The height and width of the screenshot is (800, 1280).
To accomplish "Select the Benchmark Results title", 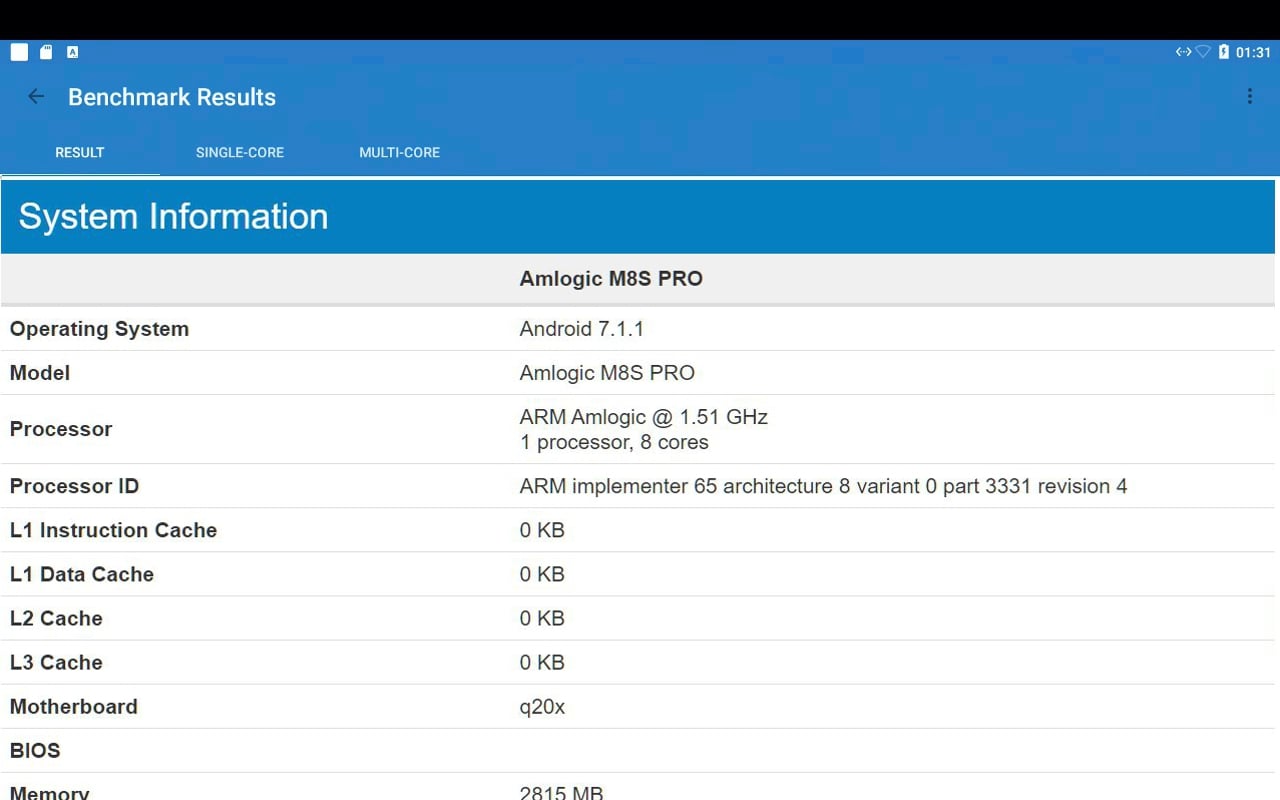I will pyautogui.click(x=172, y=97).
